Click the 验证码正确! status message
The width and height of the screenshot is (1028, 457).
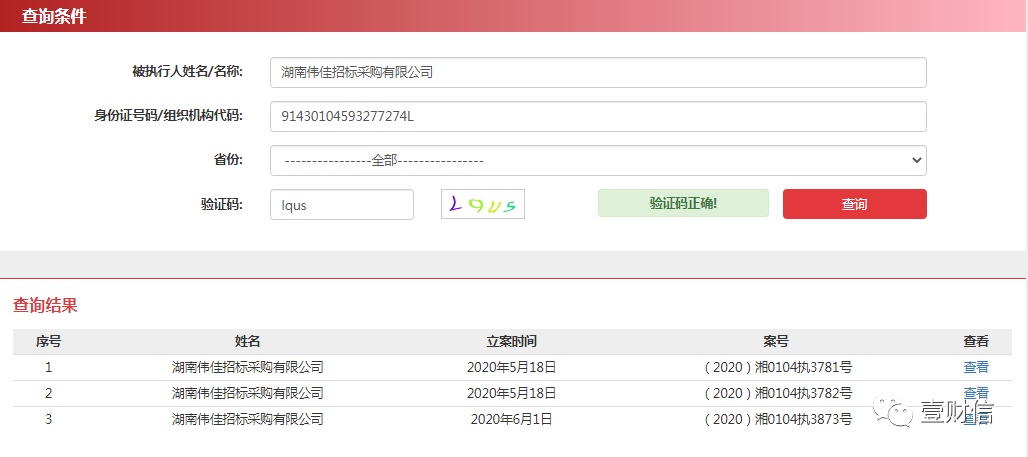point(682,203)
